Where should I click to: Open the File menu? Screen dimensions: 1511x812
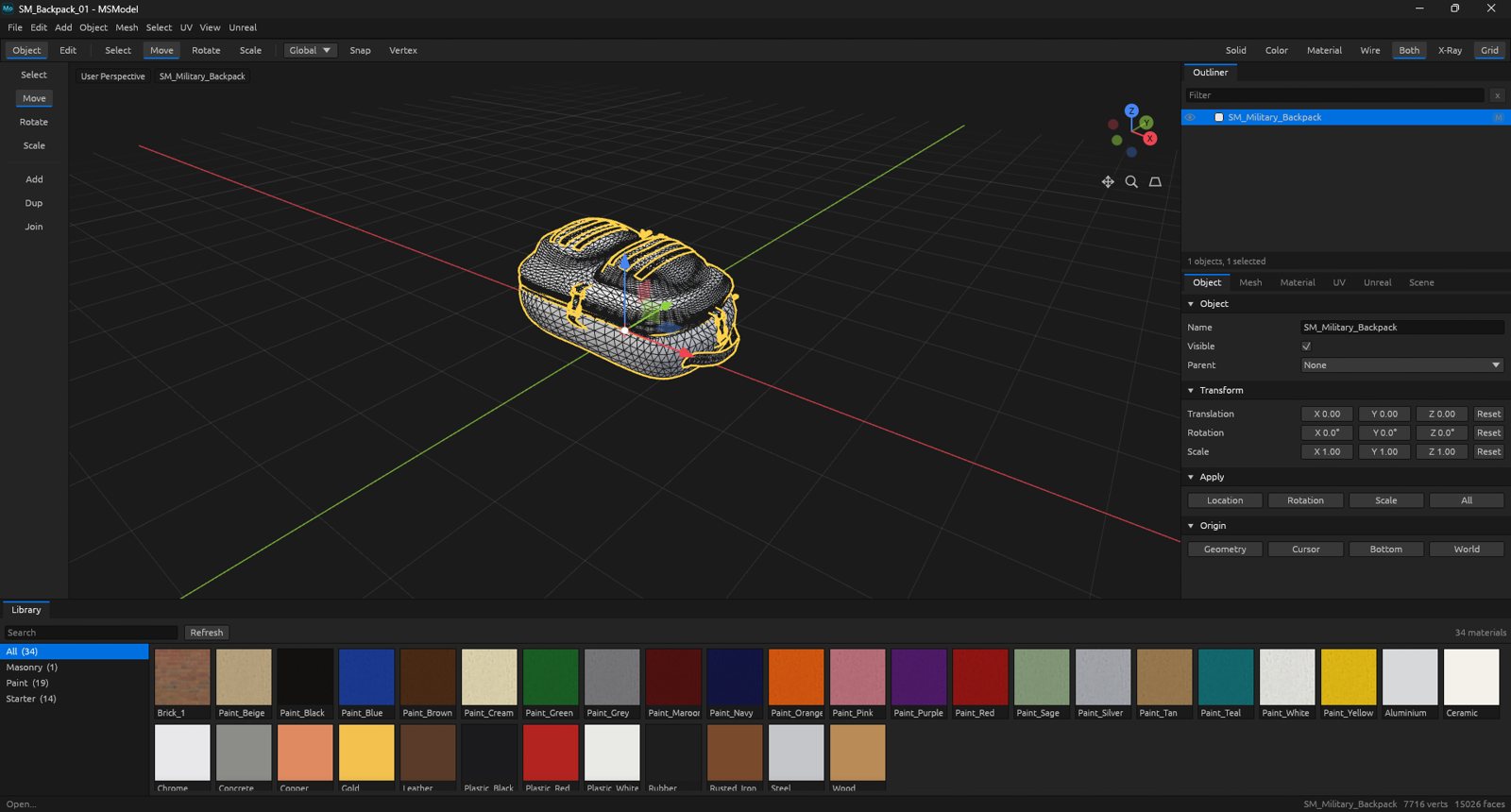pyautogui.click(x=15, y=27)
